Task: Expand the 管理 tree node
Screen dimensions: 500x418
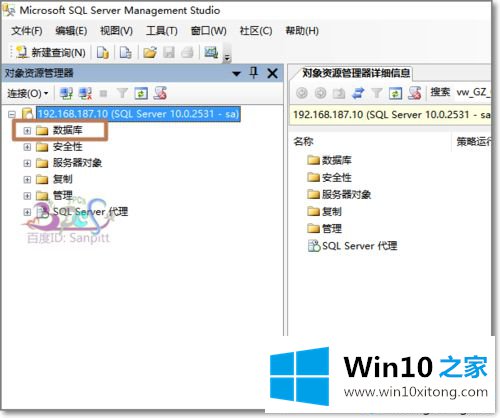Action: click(27, 196)
